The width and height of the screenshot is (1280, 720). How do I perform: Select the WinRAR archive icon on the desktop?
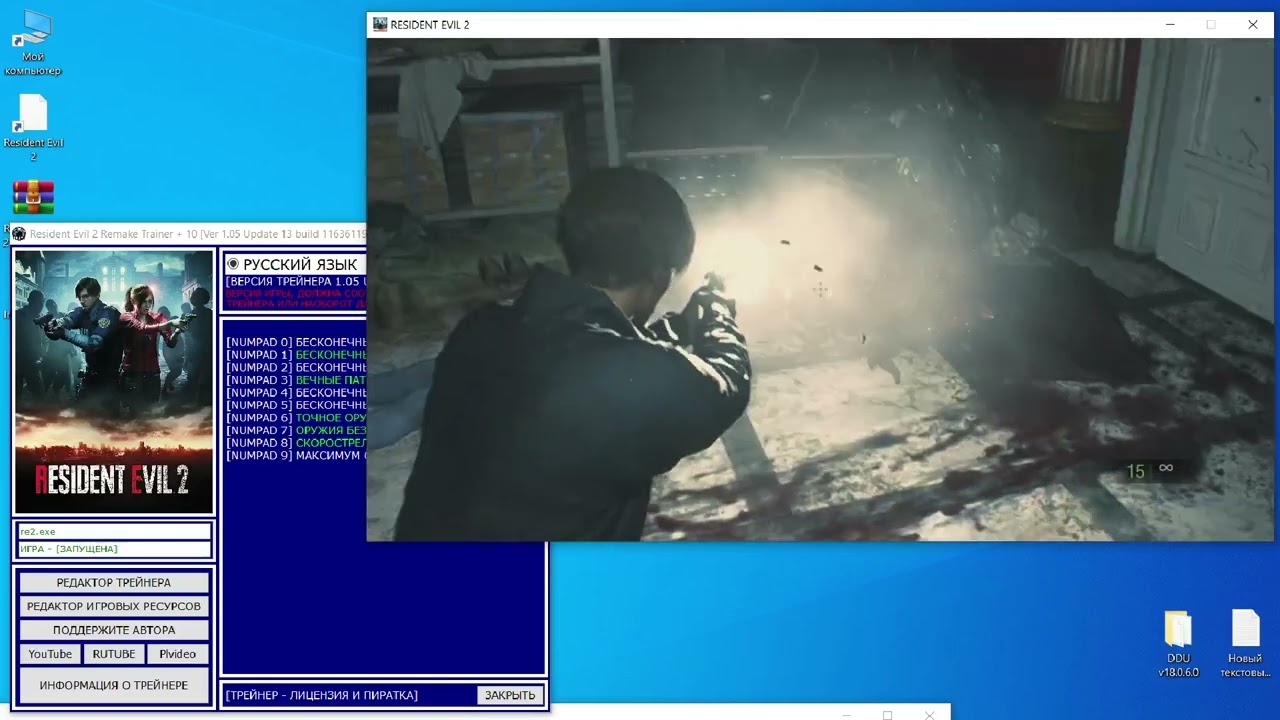point(33,198)
